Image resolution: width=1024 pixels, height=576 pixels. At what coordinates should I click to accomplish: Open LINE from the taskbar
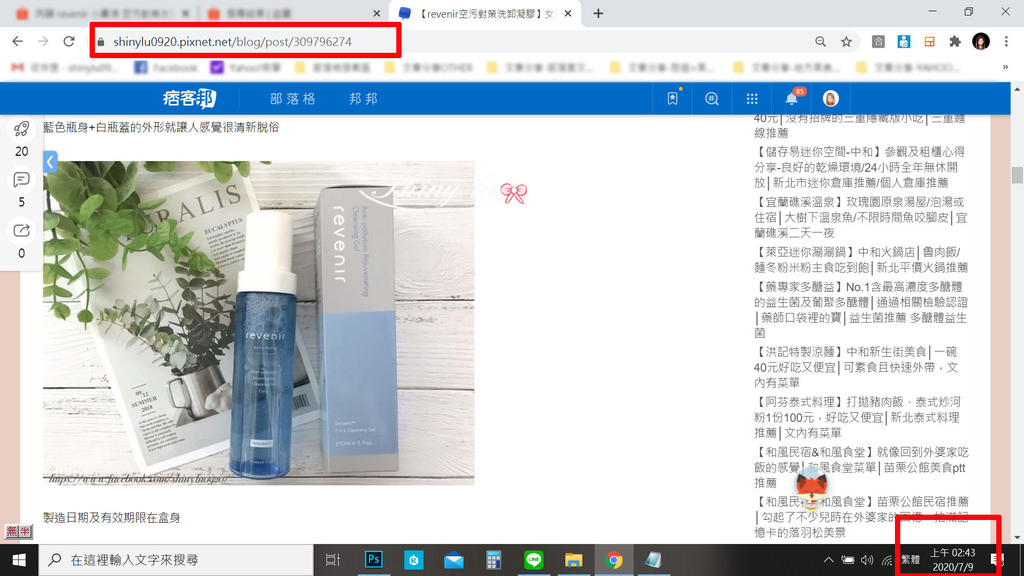coord(534,560)
